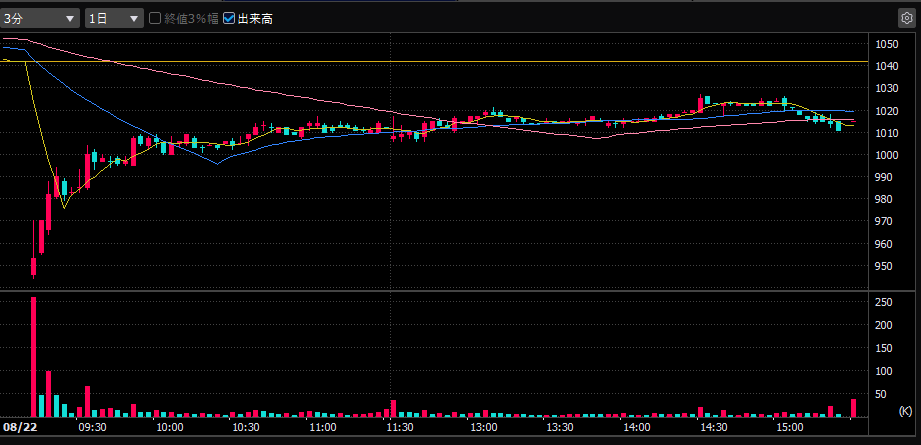Click the 250 volume axis label
Screen dimensions: 921x445
point(884,302)
